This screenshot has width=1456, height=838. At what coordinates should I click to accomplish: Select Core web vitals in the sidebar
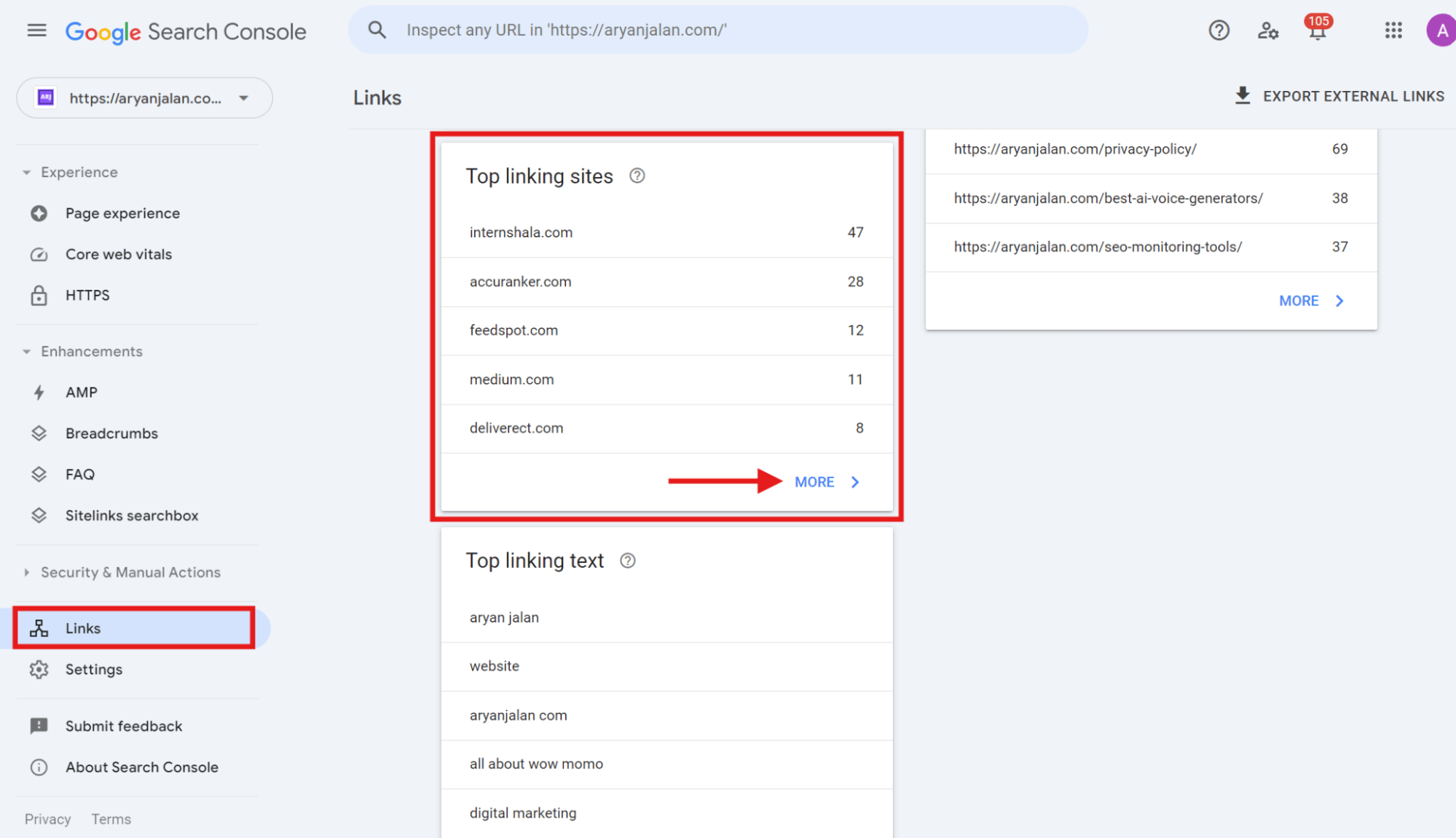click(x=118, y=254)
